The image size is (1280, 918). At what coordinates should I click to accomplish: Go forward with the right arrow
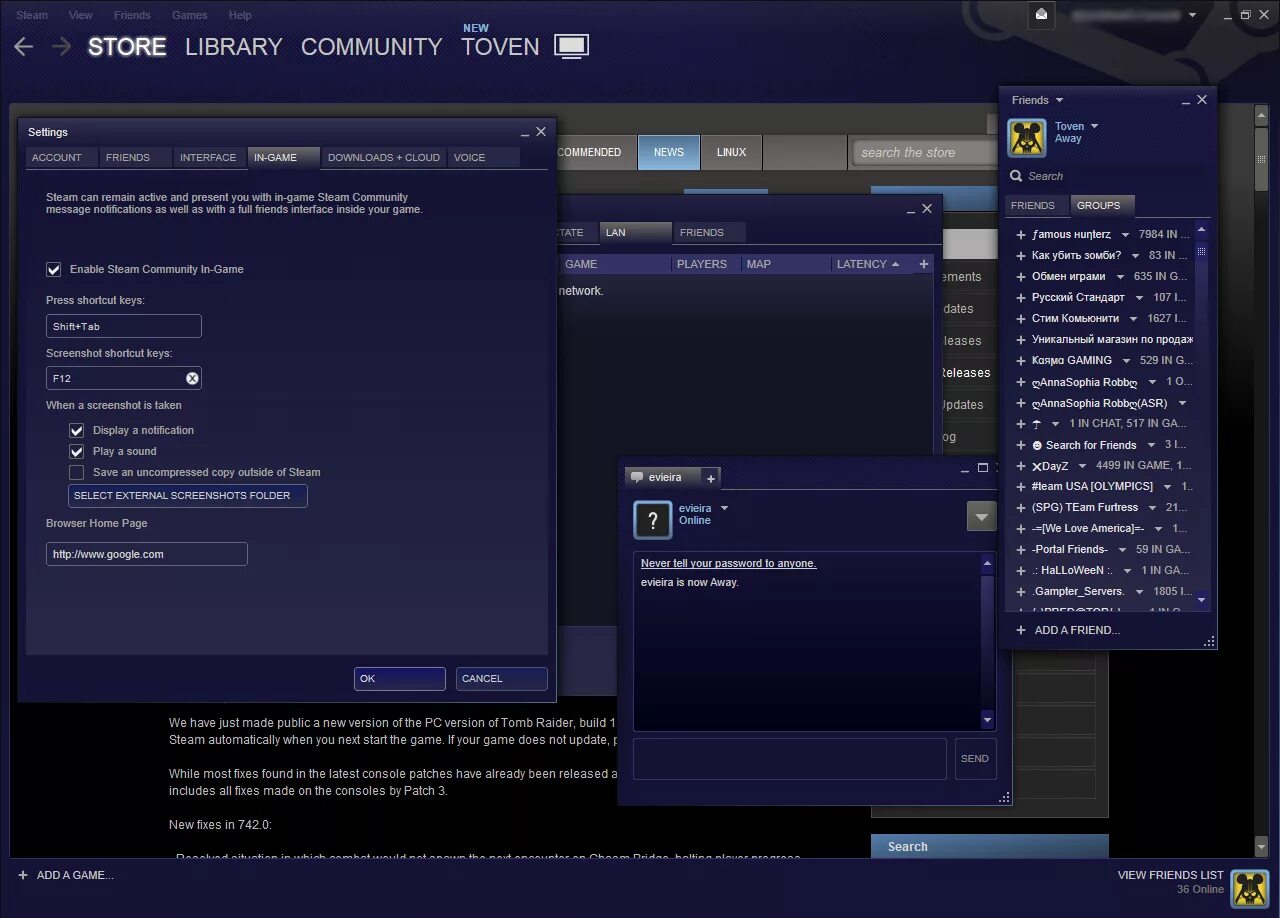[x=61, y=46]
